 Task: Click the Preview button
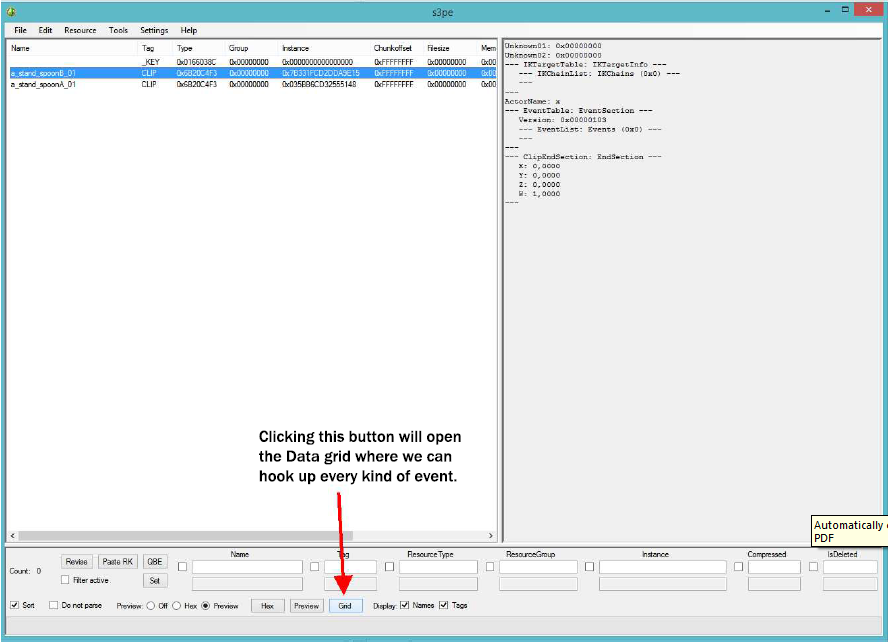tap(306, 605)
